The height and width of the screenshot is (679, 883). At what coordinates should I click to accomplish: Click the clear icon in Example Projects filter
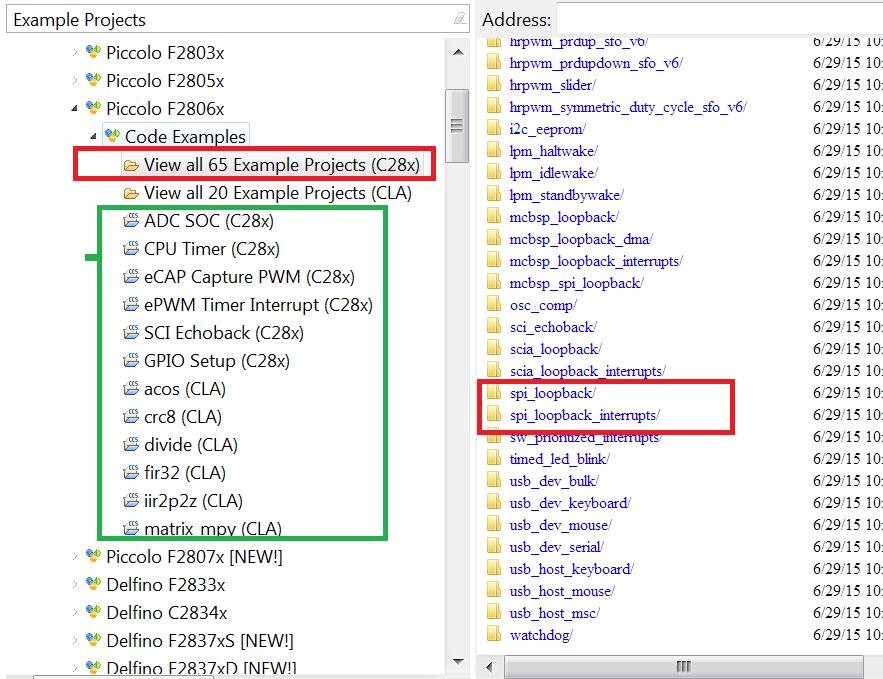pyautogui.click(x=460, y=19)
